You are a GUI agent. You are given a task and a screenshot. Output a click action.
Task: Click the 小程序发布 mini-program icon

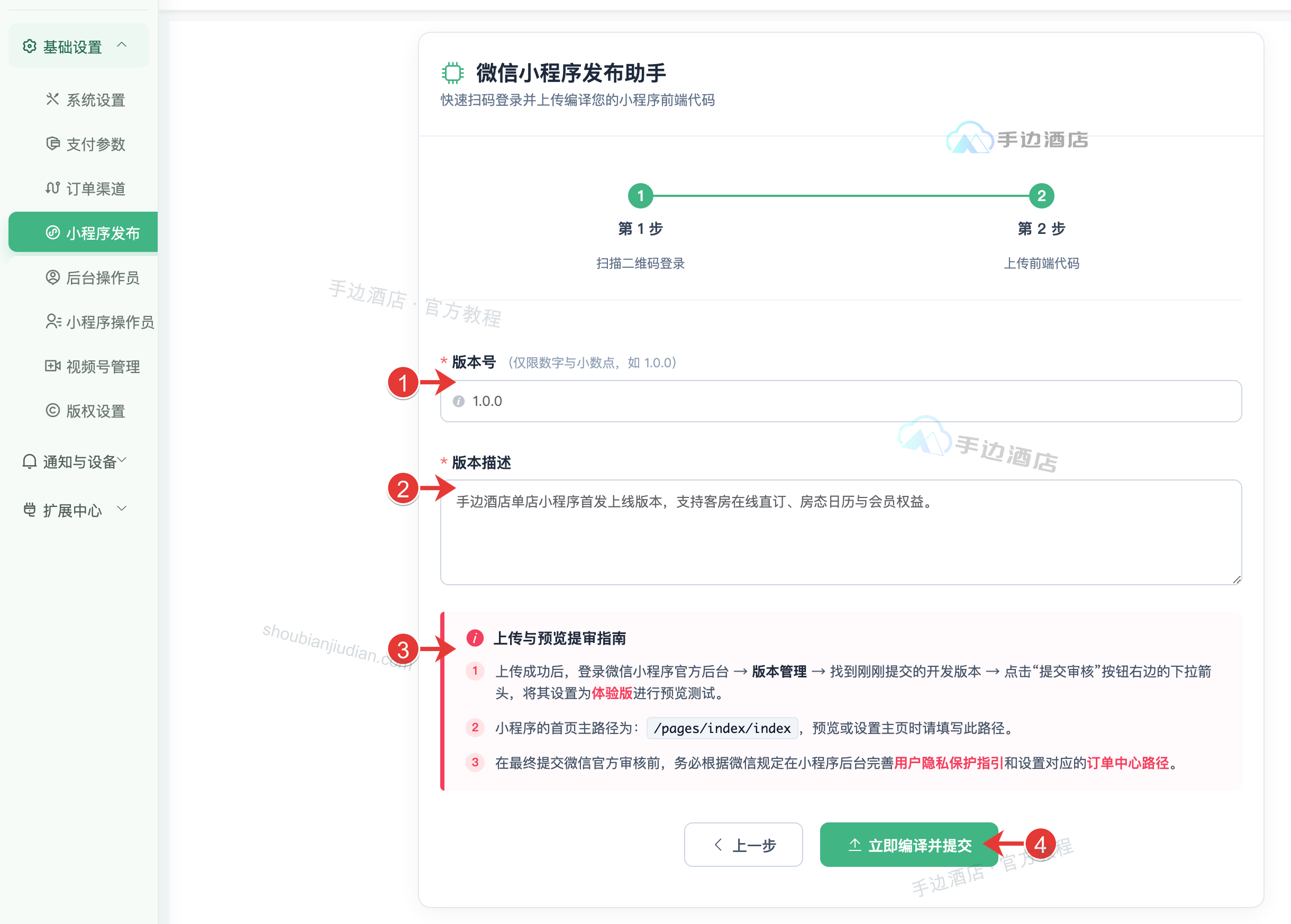point(52,232)
